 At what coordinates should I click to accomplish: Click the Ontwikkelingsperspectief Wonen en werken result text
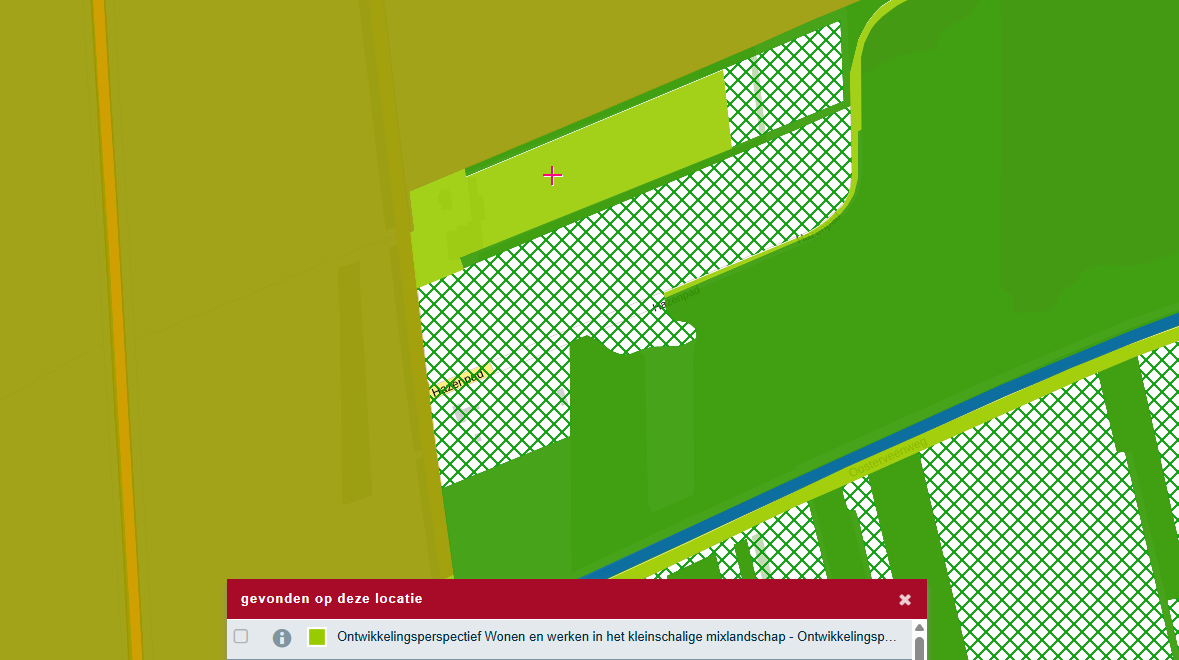point(617,637)
